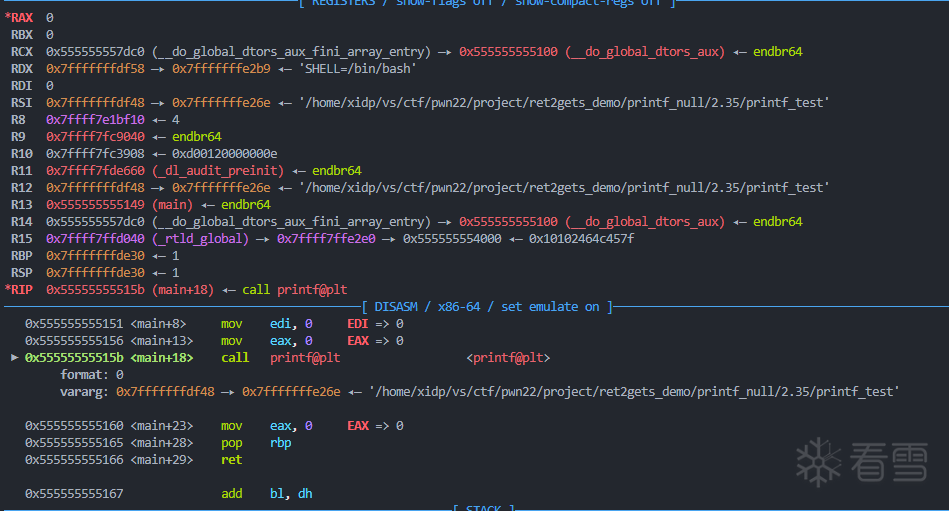Click 0x7ffff7ffe2e0 pointer in R15 row
Viewport: 949px width, 511px height.
coord(326,239)
